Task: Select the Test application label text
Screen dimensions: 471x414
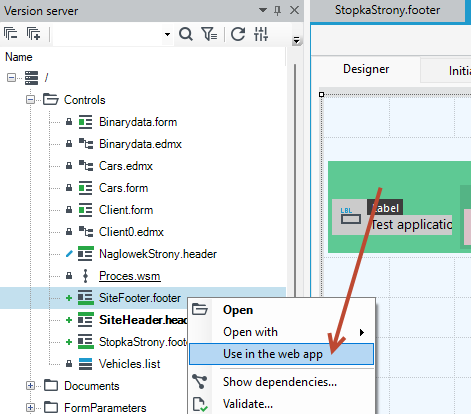Action: [x=411, y=225]
